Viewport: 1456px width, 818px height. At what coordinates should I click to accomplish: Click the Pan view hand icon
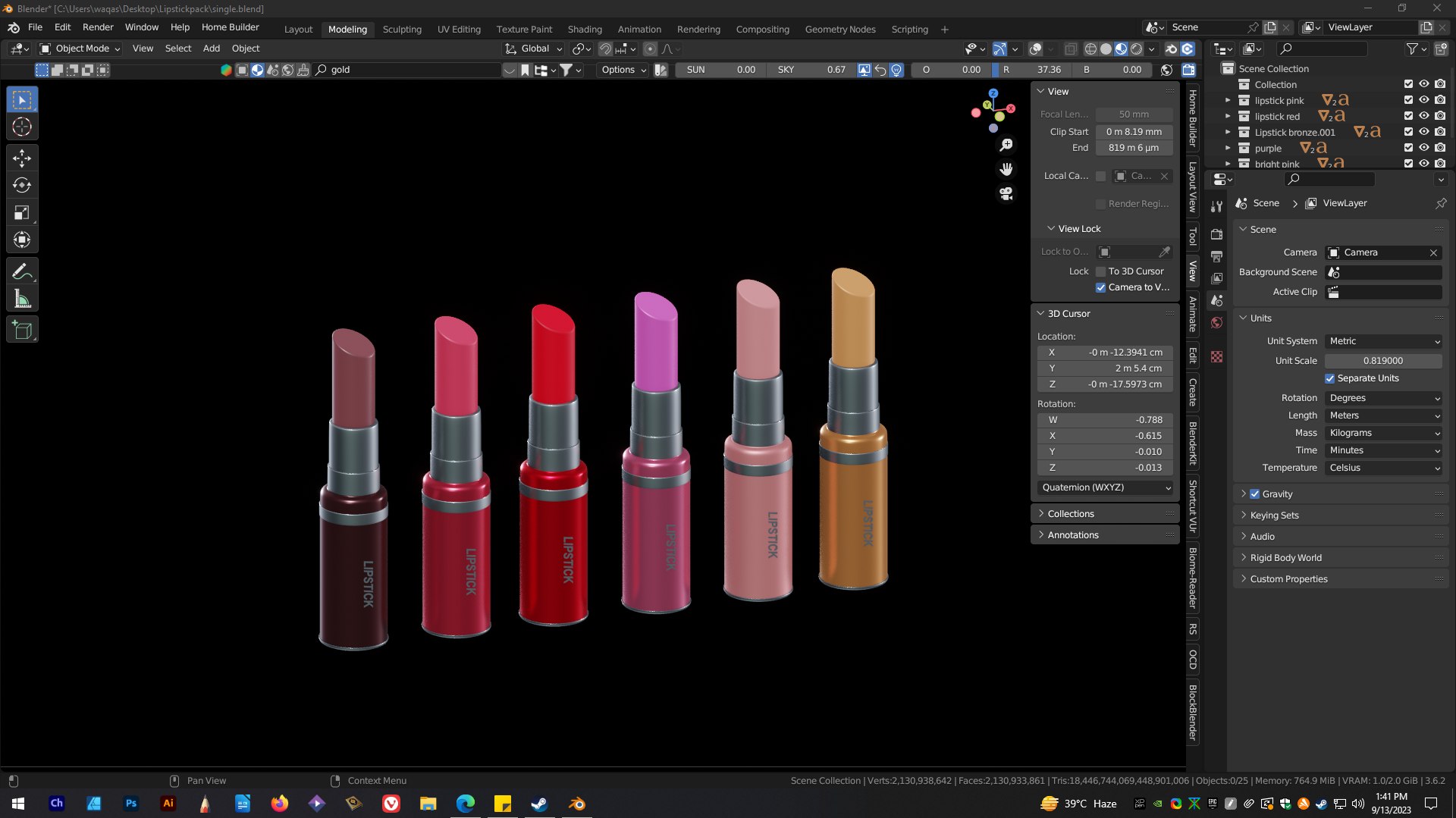[x=1006, y=169]
